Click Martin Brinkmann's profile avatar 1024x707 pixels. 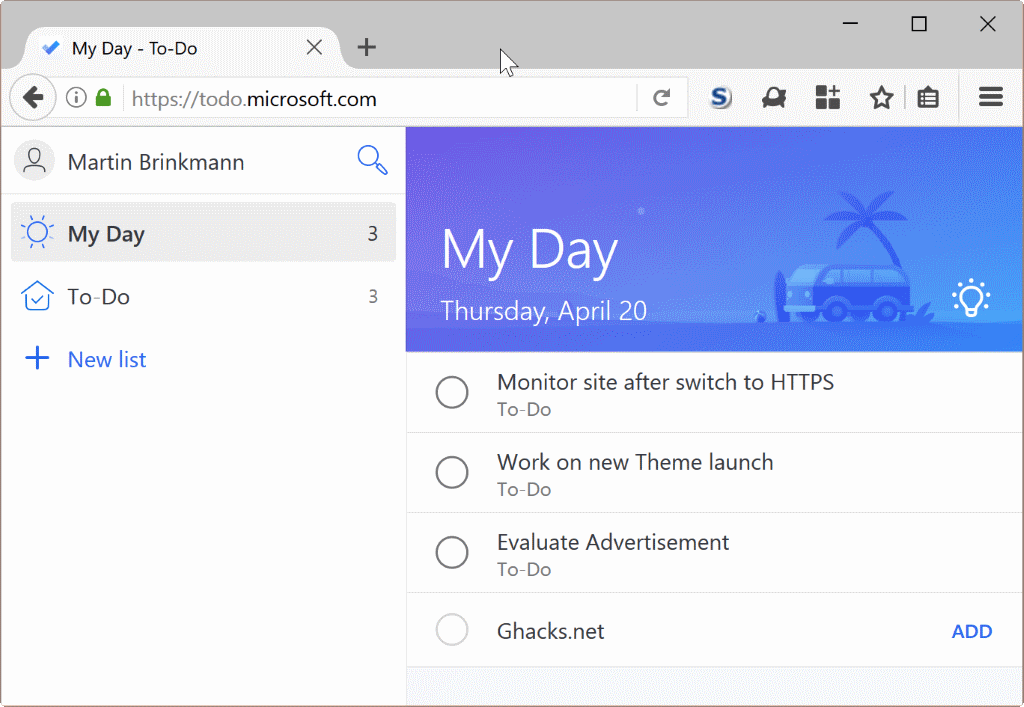pyautogui.click(x=34, y=160)
